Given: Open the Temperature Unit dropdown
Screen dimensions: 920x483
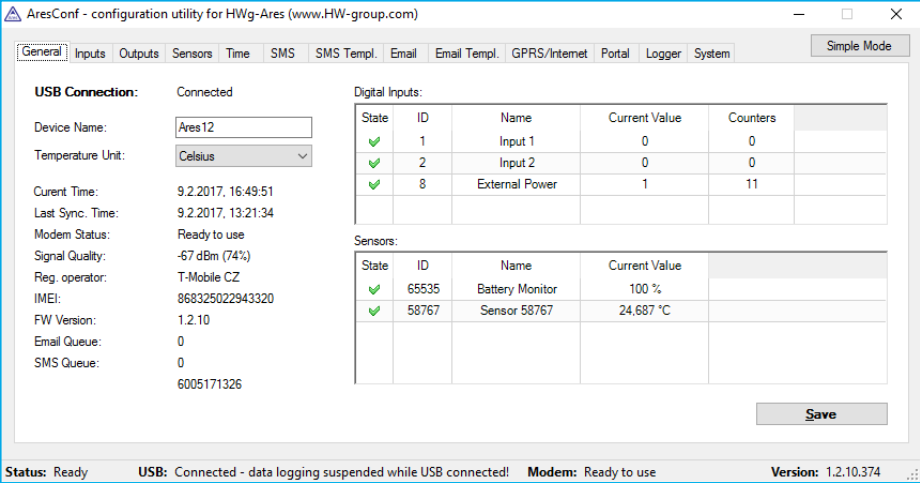Looking at the screenshot, I should (x=243, y=156).
